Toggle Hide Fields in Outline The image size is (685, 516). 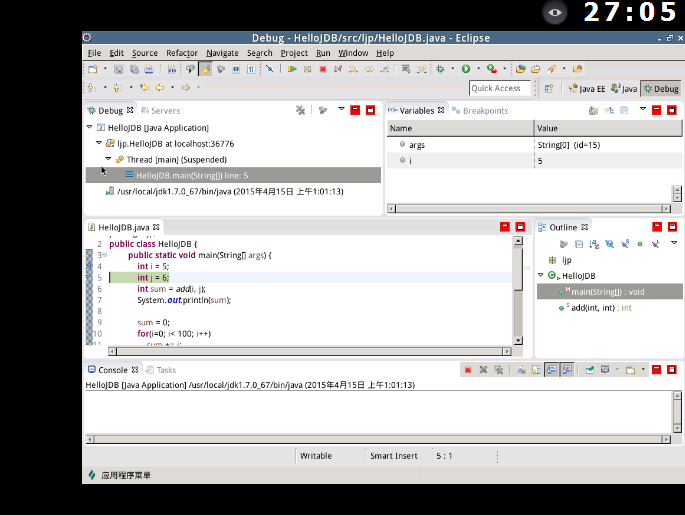pos(609,244)
